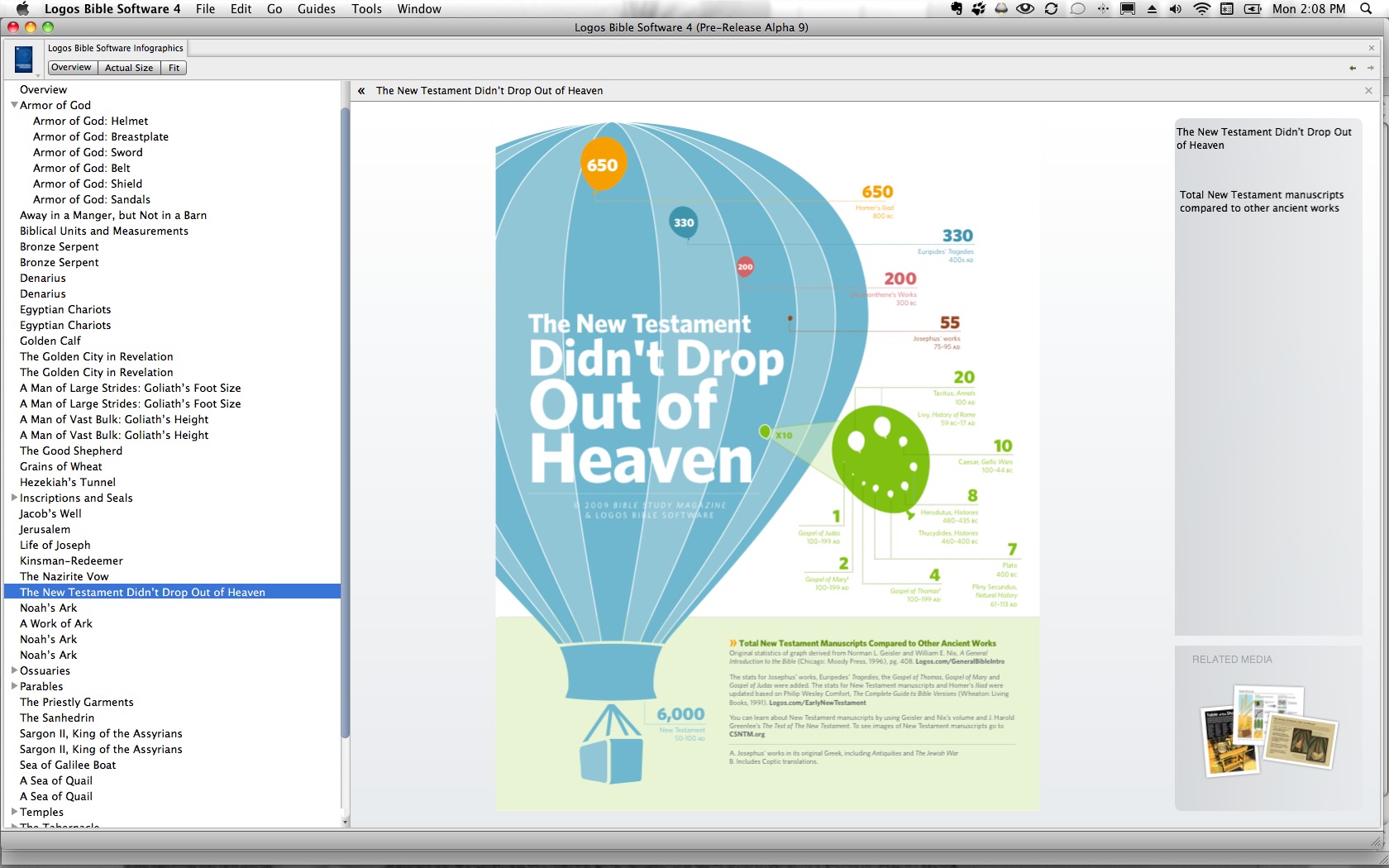Click the menu bar clock Mon 2:08 PM
Image resolution: width=1389 pixels, height=868 pixels.
point(1309,9)
